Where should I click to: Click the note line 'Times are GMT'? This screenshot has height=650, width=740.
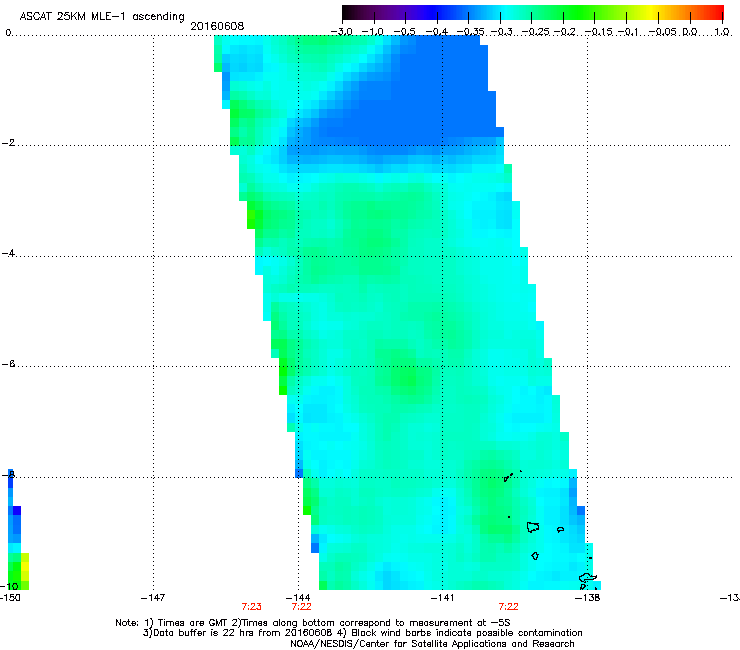pos(312,623)
